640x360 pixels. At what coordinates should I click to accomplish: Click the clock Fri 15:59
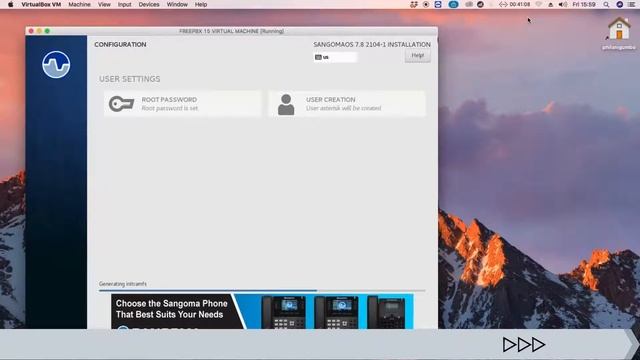584,4
